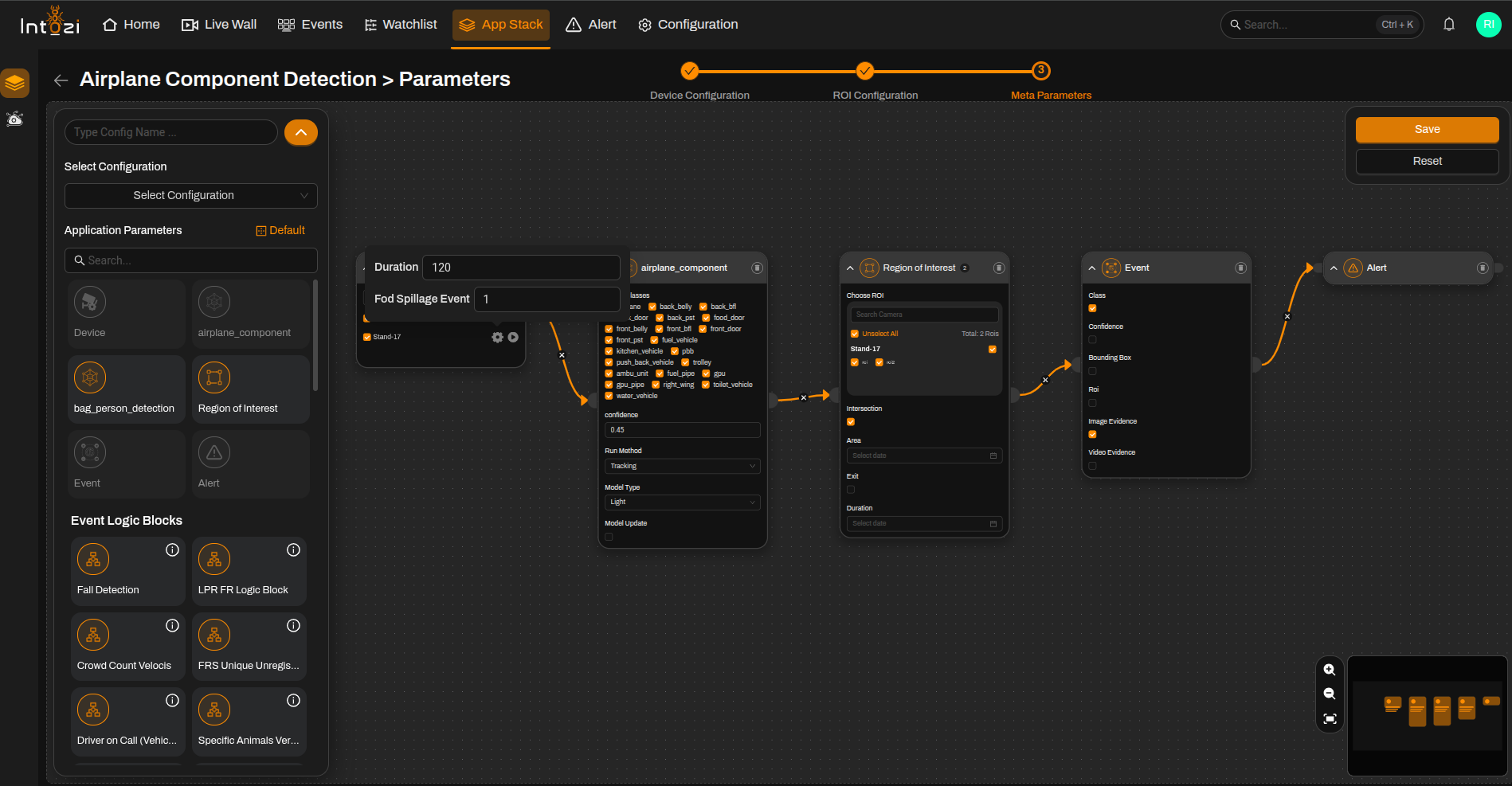Go to the Device Configuration step

tap(690, 71)
